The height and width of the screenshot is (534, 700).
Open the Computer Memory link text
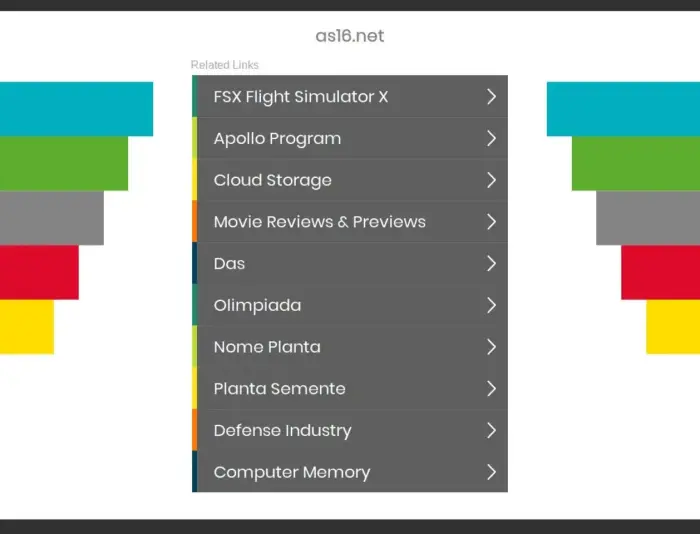291,472
